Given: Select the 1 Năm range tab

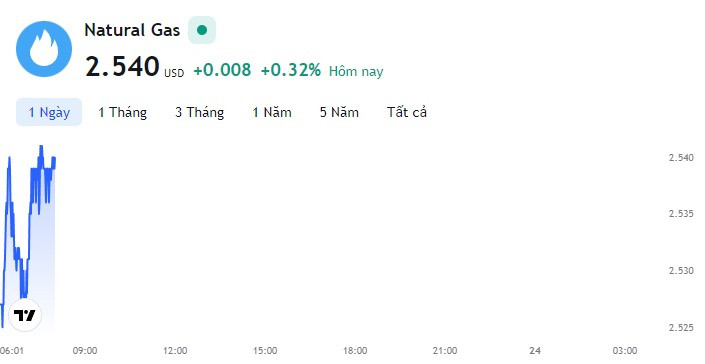Looking at the screenshot, I should pos(272,112).
